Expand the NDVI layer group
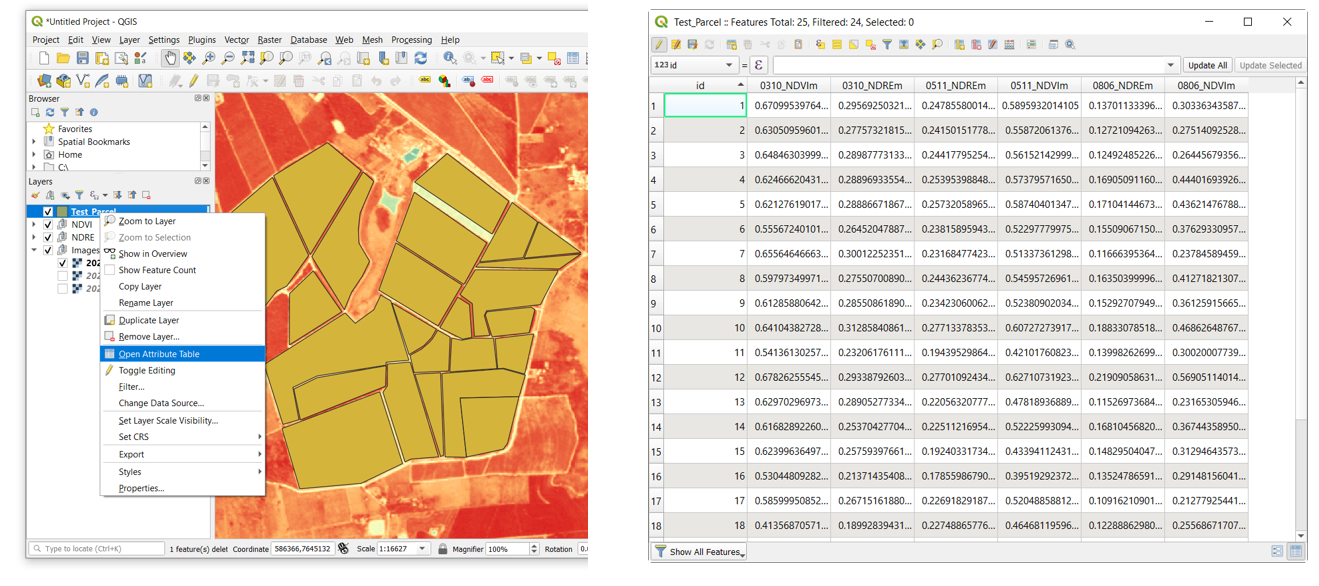This screenshot has height=586, width=1319. (x=35, y=225)
